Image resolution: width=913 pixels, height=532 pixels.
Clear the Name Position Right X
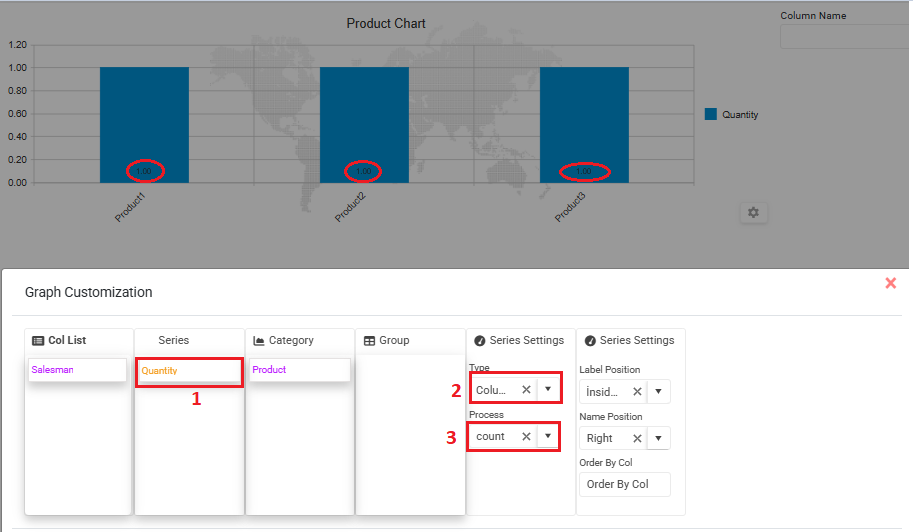coord(637,438)
